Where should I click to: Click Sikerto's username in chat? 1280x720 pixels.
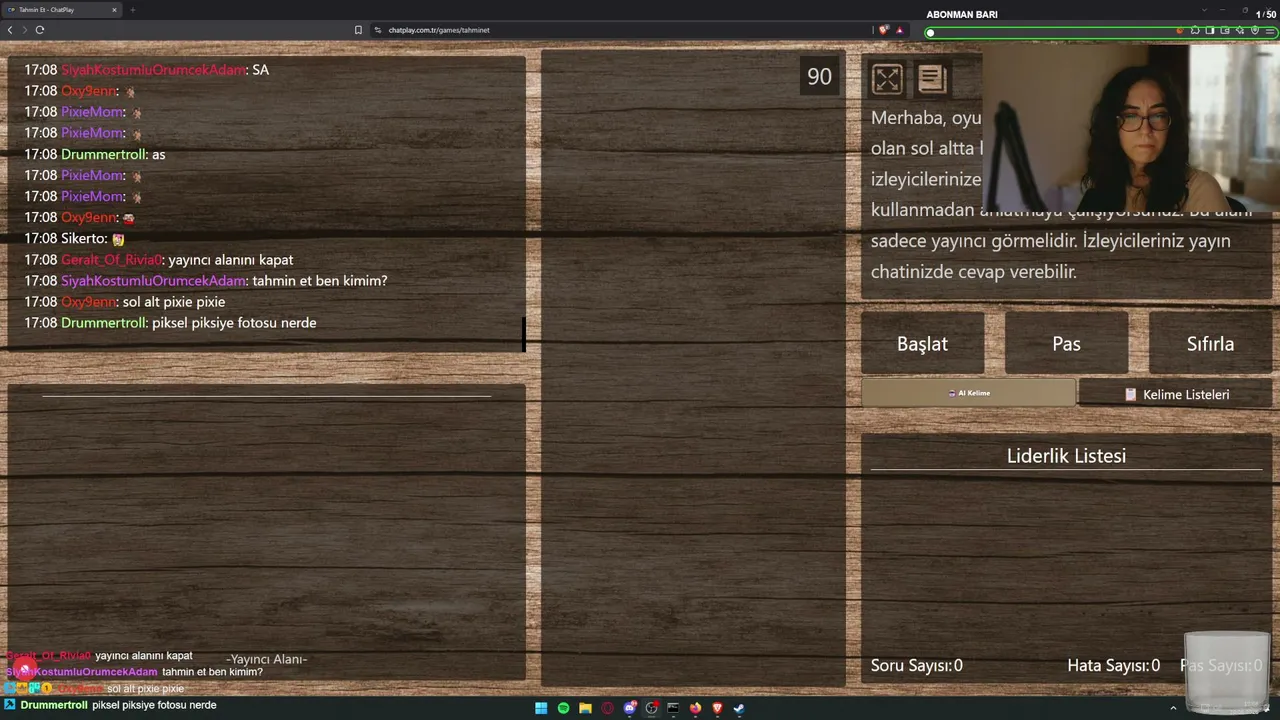coord(82,239)
